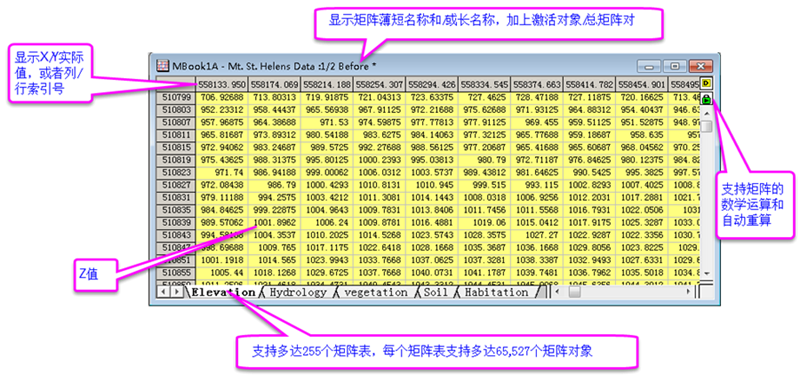Select column header 558254.307
Screen dimensions: 800x375
coord(380,84)
